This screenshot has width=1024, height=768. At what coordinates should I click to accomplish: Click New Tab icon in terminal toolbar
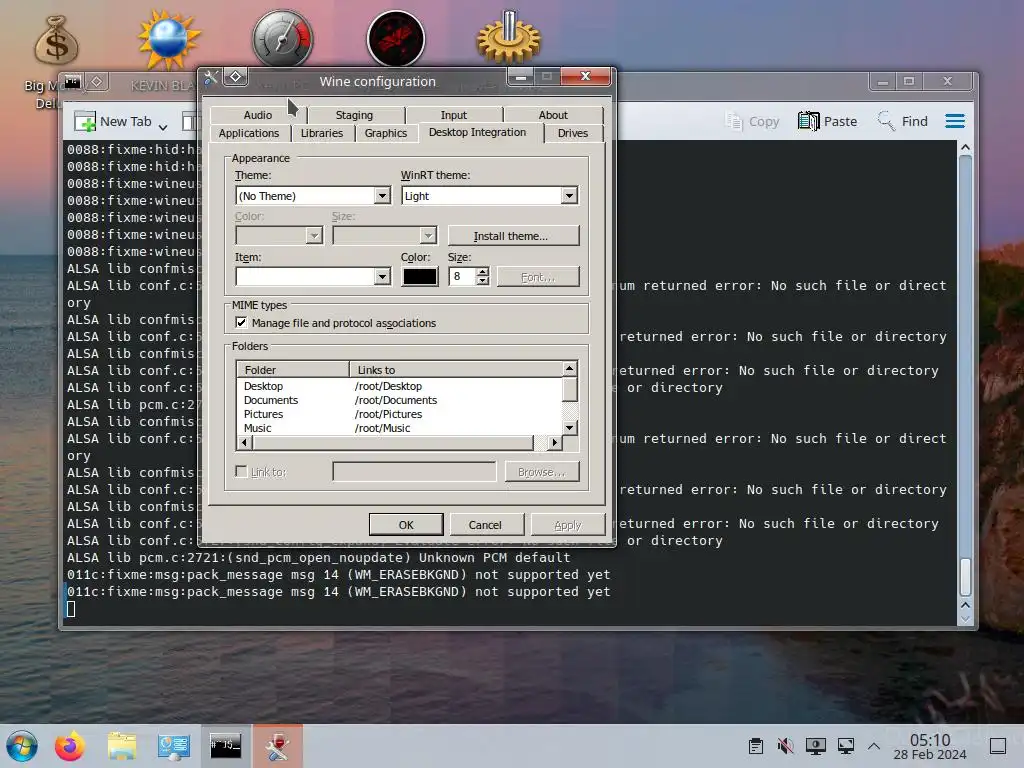(85, 121)
